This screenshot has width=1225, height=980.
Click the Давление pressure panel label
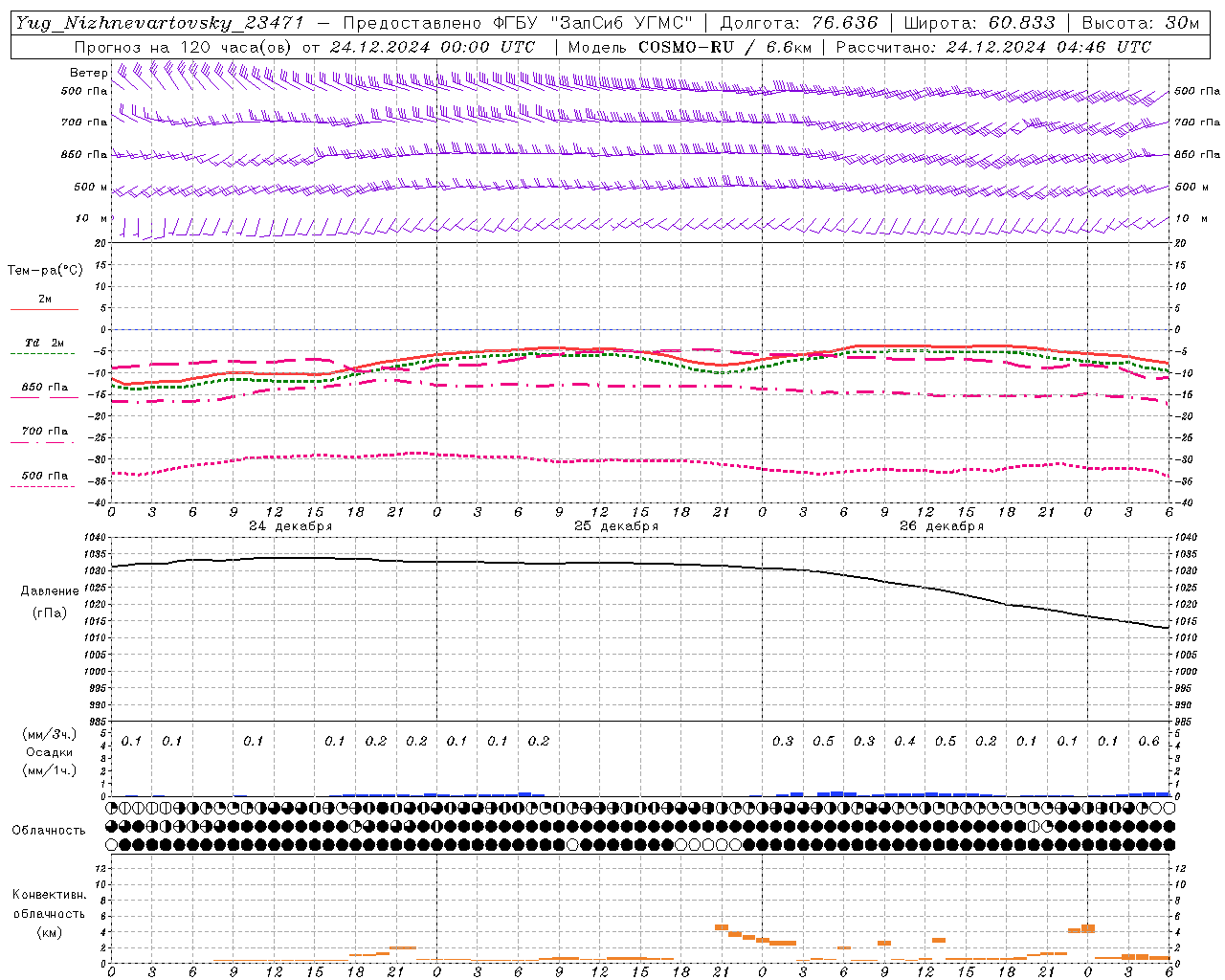pyautogui.click(x=50, y=591)
